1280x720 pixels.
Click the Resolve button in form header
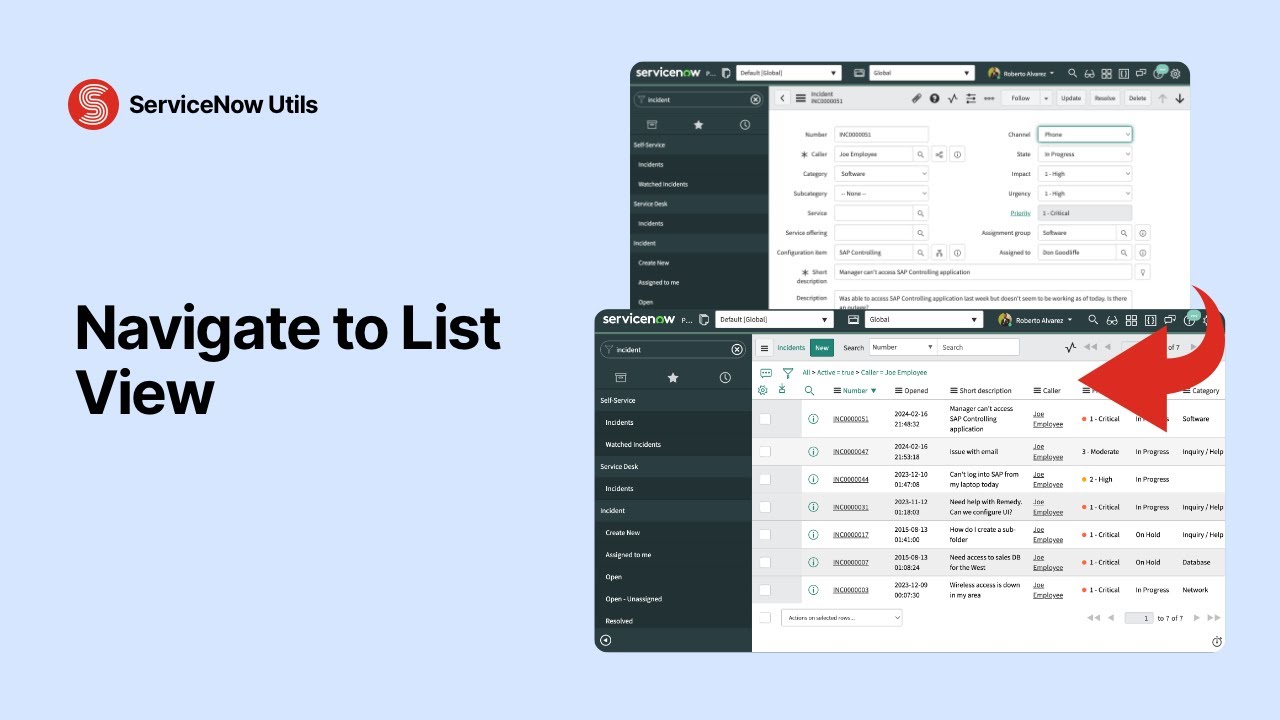coord(1104,98)
